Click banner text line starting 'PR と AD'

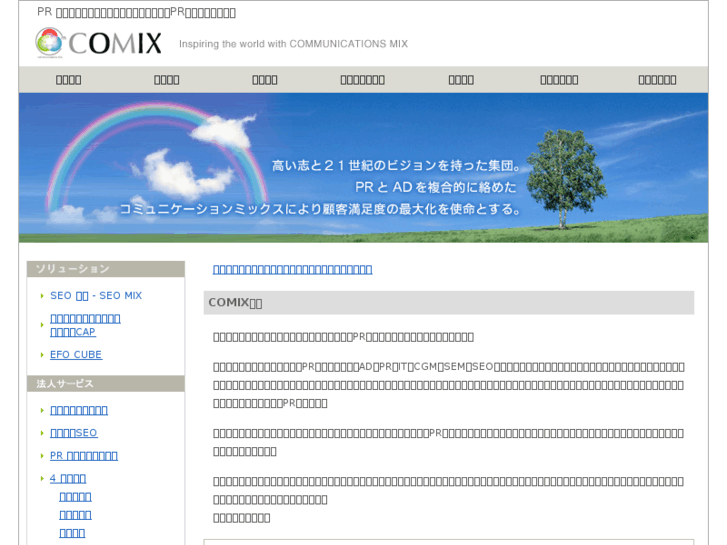(x=435, y=187)
